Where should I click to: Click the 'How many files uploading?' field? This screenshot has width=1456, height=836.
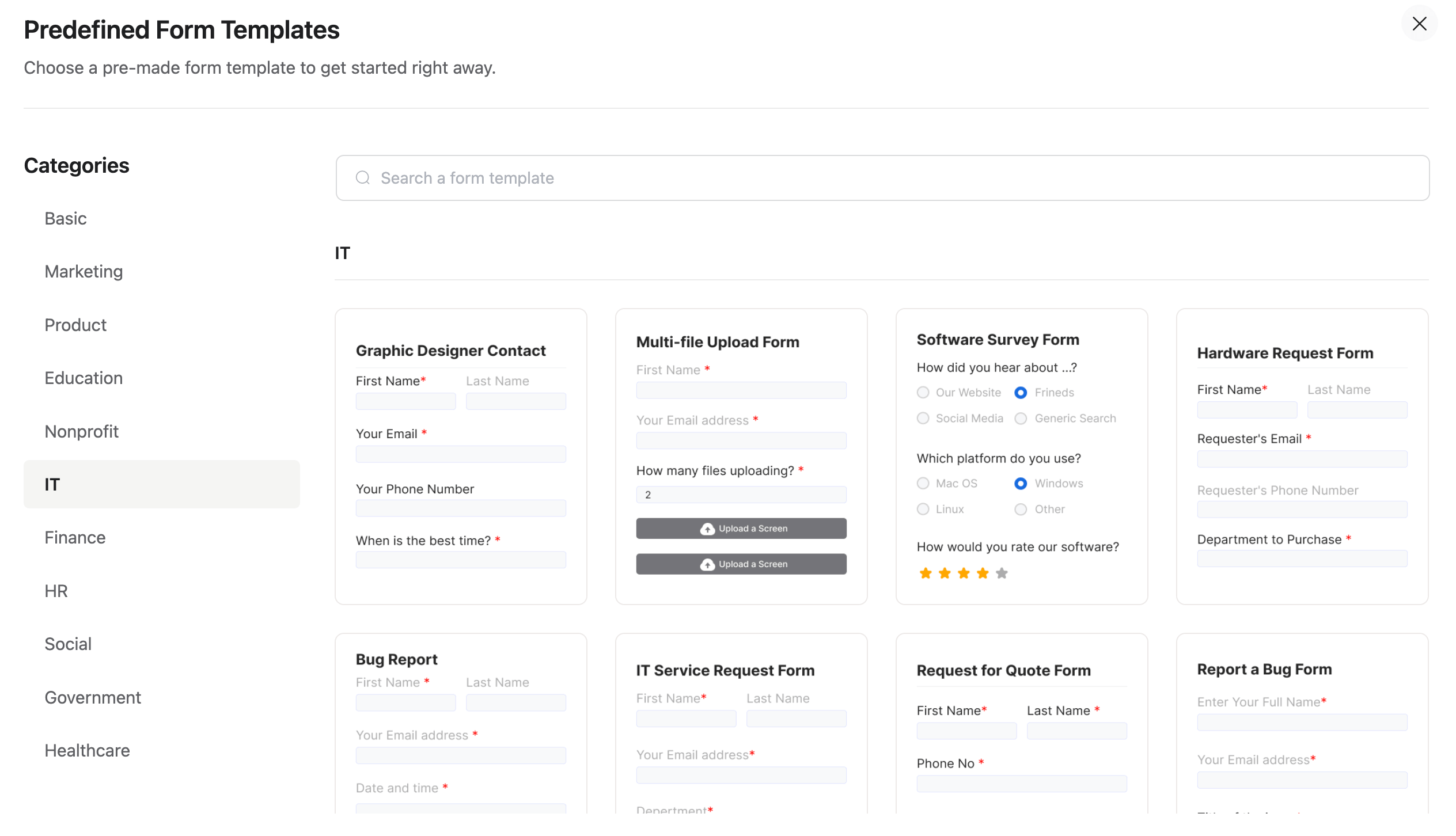pyautogui.click(x=741, y=494)
